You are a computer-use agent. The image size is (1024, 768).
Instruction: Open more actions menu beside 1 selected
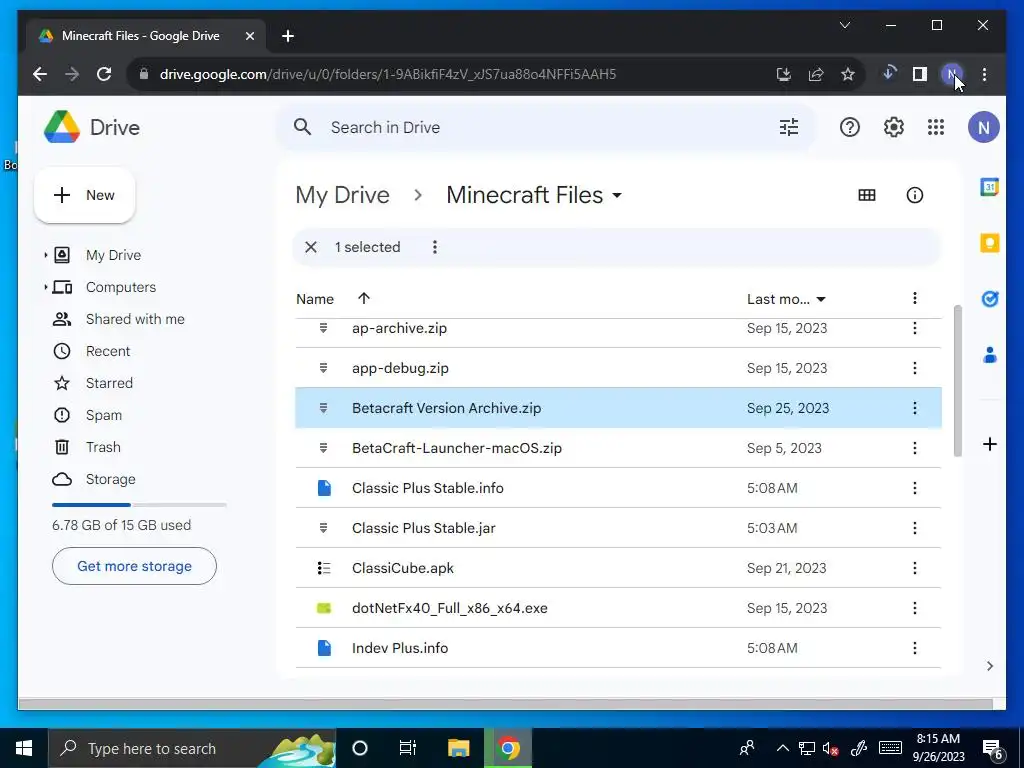coord(434,247)
